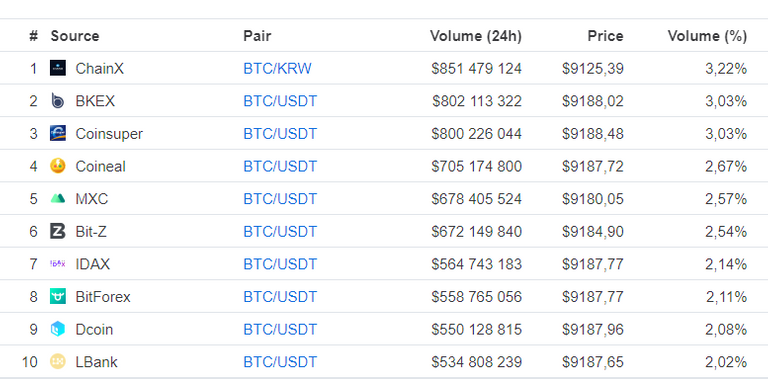Screen dimensions: 768x379
Task: Open the BTC/USDT pair link for BKEX
Action: (x=280, y=101)
